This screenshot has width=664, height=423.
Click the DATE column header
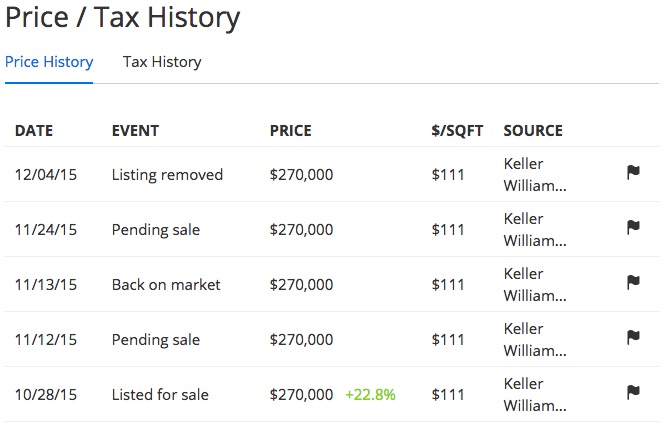[x=34, y=130]
